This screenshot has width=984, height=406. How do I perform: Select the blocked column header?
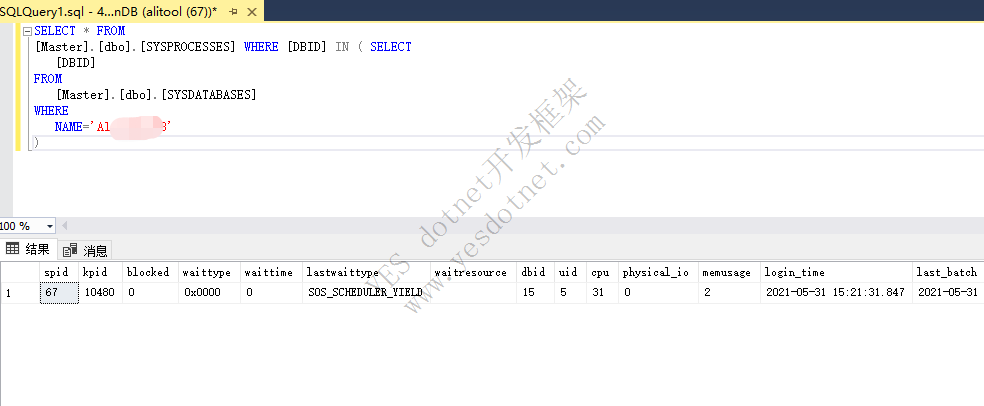(x=150, y=272)
